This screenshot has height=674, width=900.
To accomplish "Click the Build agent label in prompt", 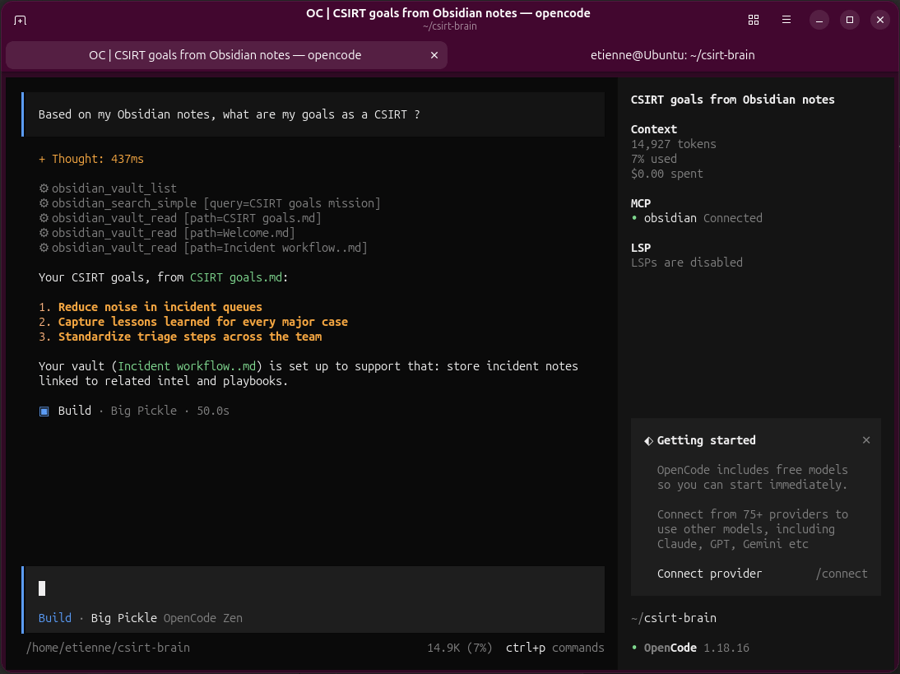I will click(55, 618).
